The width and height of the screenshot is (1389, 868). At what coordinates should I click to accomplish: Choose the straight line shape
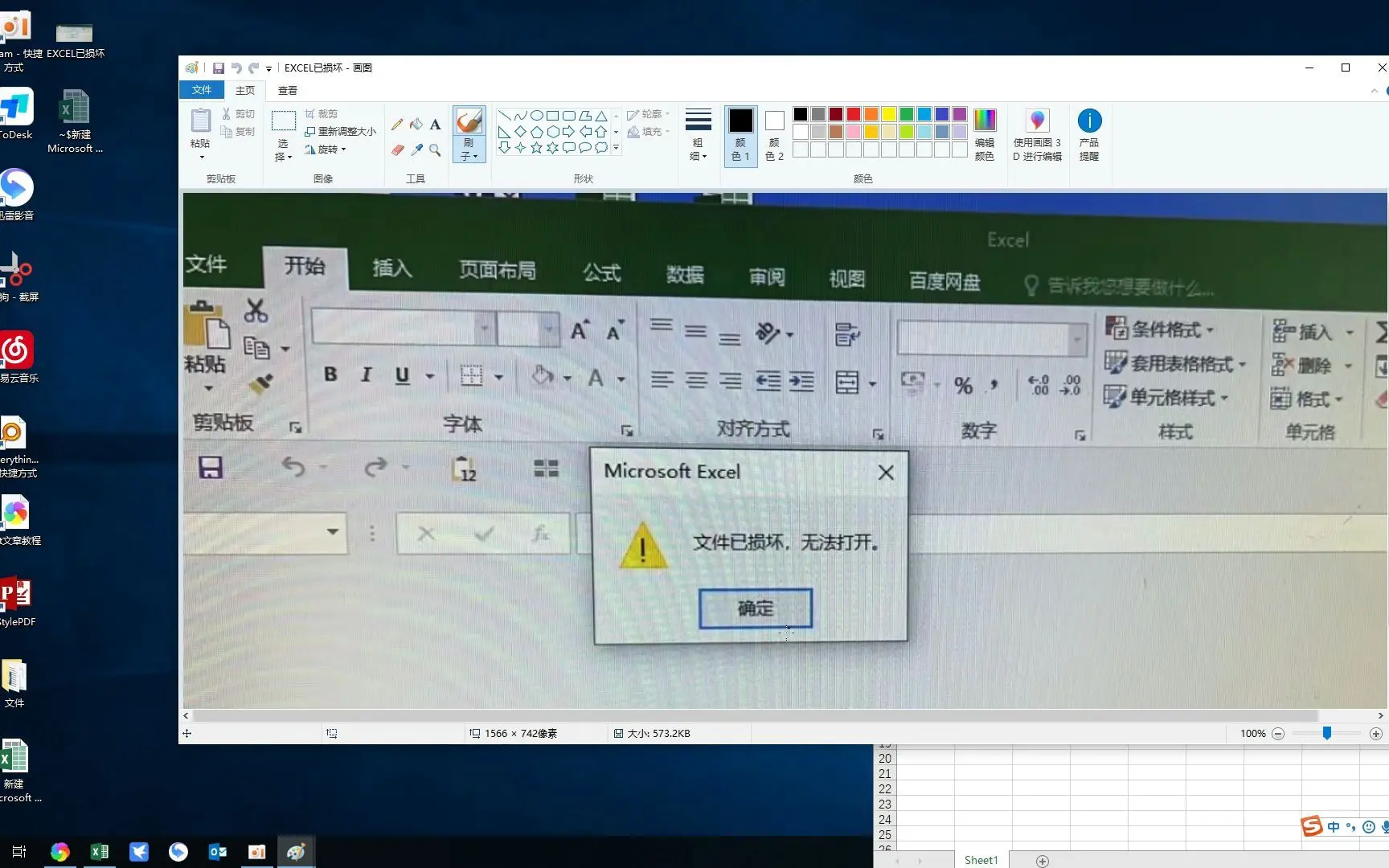(x=504, y=116)
